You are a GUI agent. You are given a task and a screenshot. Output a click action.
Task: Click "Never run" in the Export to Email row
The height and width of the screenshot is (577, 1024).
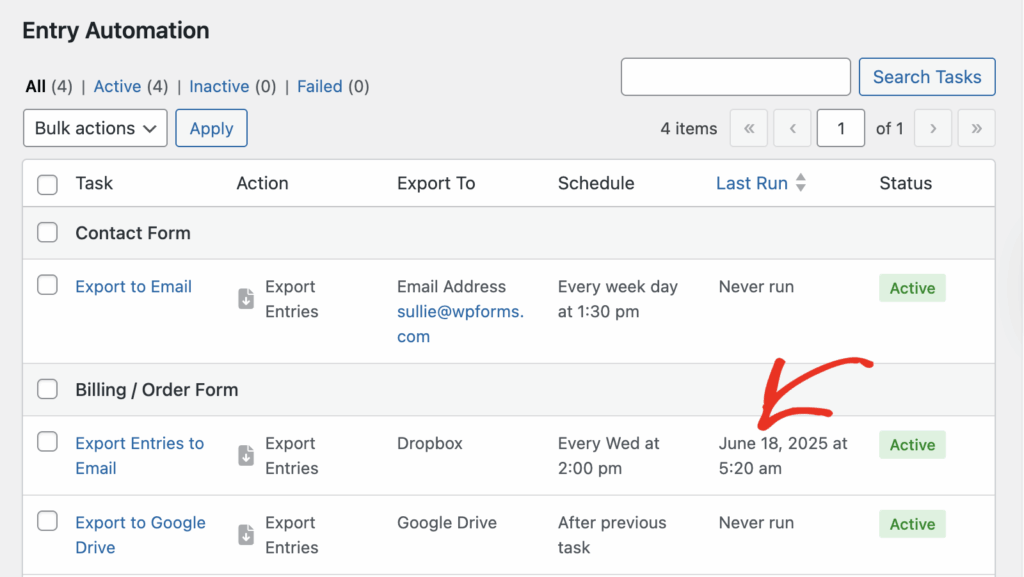[x=756, y=287]
